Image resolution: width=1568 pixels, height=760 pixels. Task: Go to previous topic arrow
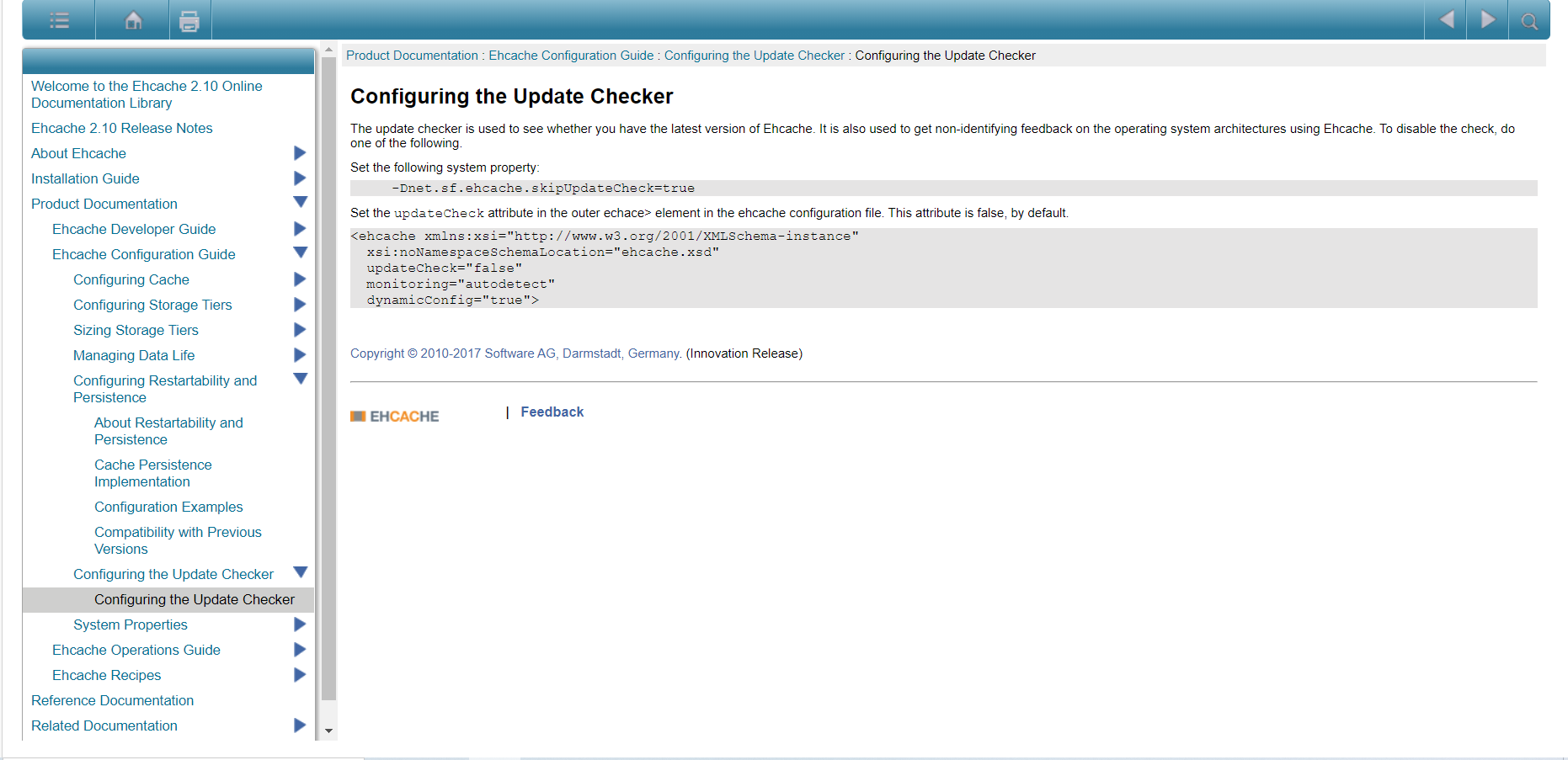coord(1446,19)
